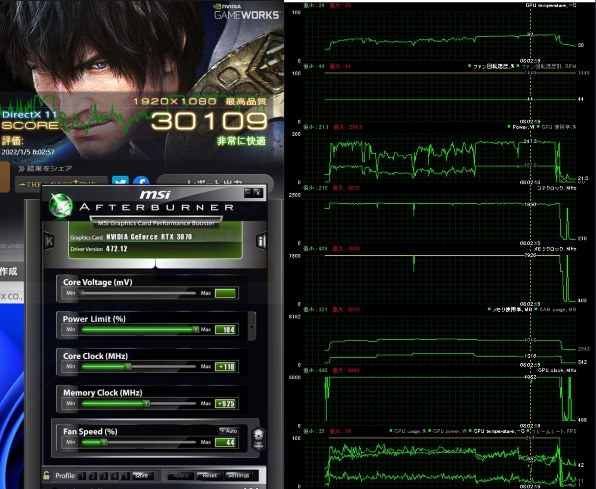Click the Memory Clock value field showing +925
The image size is (596, 489).
click(x=226, y=403)
